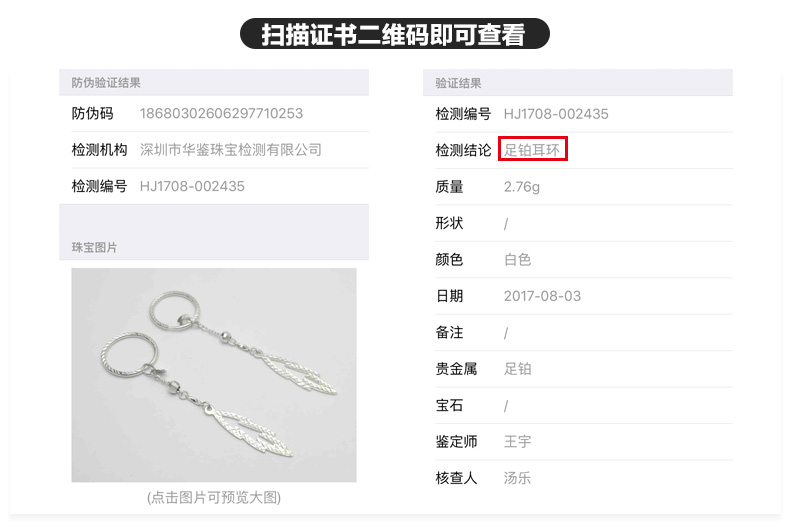Viewport: 790px width, 529px height.
Task: Click the 验证结果 section header
Action: tap(458, 83)
